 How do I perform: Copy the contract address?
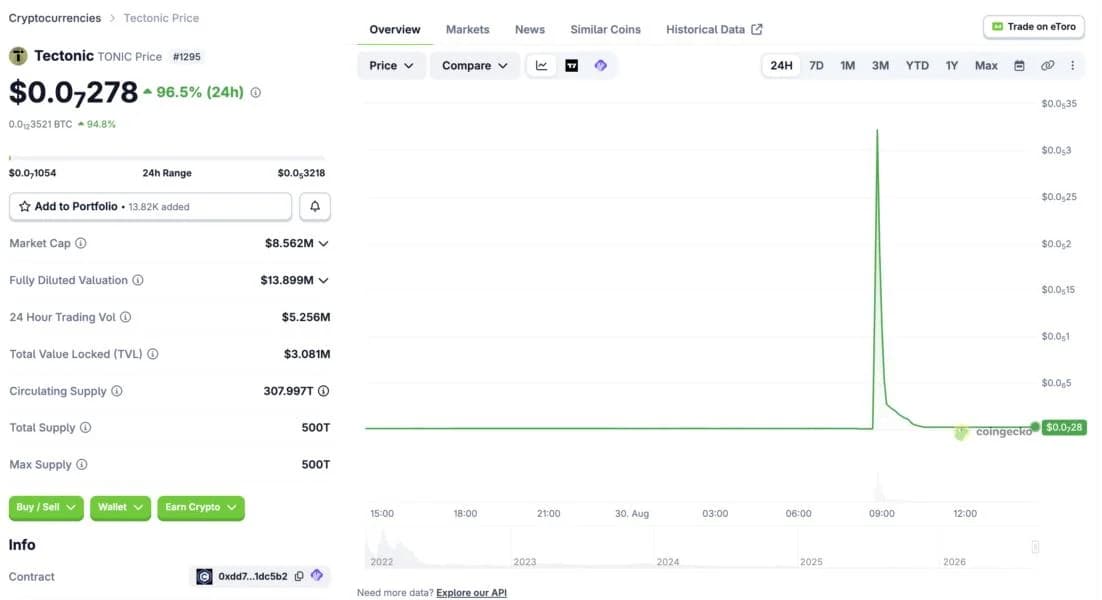click(x=299, y=576)
